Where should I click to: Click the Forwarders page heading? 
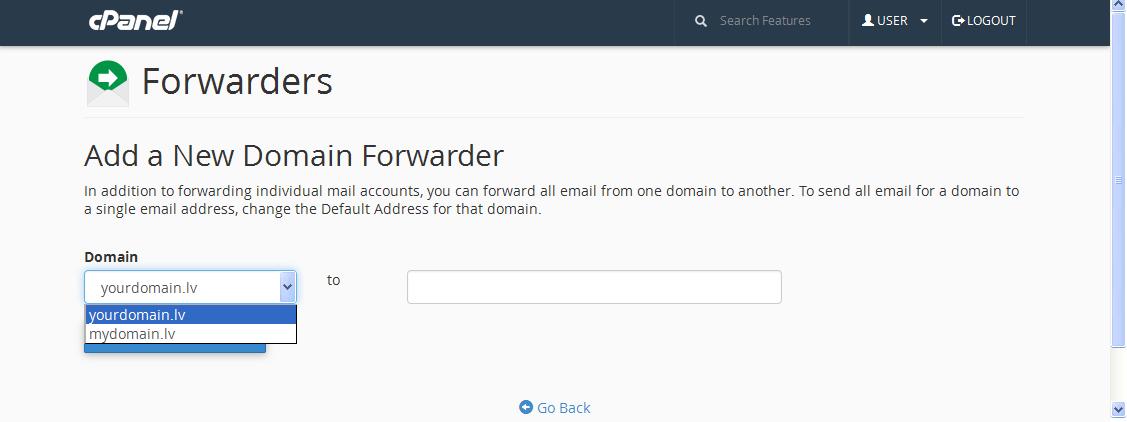tap(236, 81)
